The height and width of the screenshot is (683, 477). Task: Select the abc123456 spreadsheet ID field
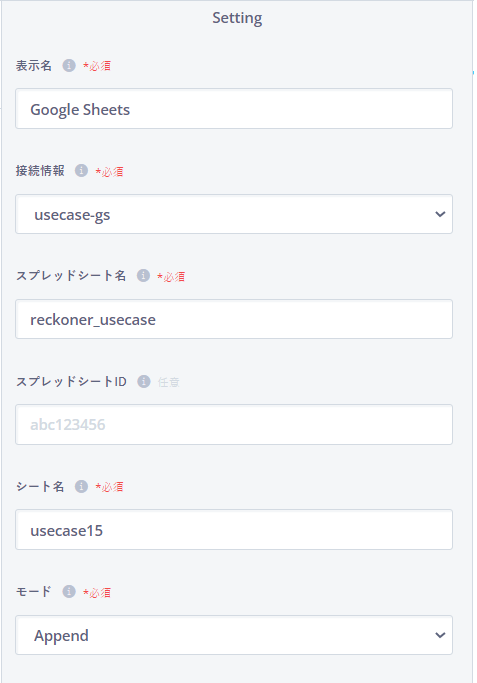coord(234,424)
